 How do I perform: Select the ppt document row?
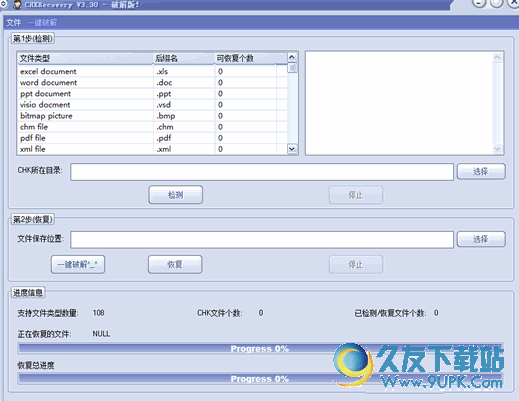point(152,94)
